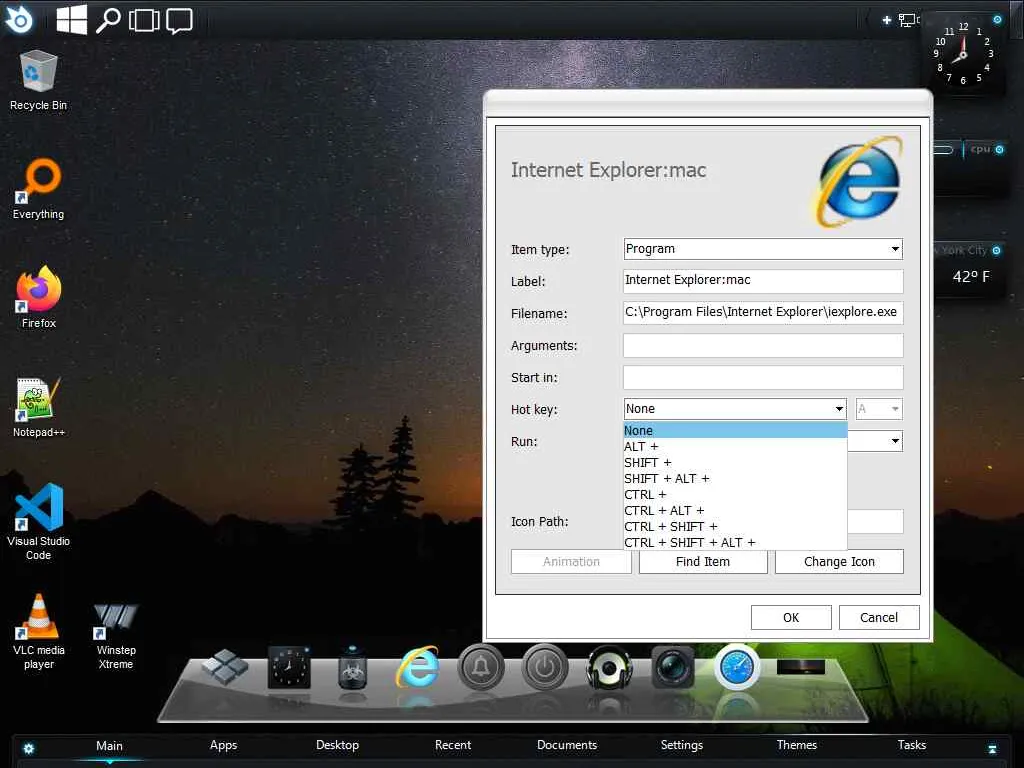Click the 42° F weather widget
Viewport: 1024px width, 768px height.
970,277
